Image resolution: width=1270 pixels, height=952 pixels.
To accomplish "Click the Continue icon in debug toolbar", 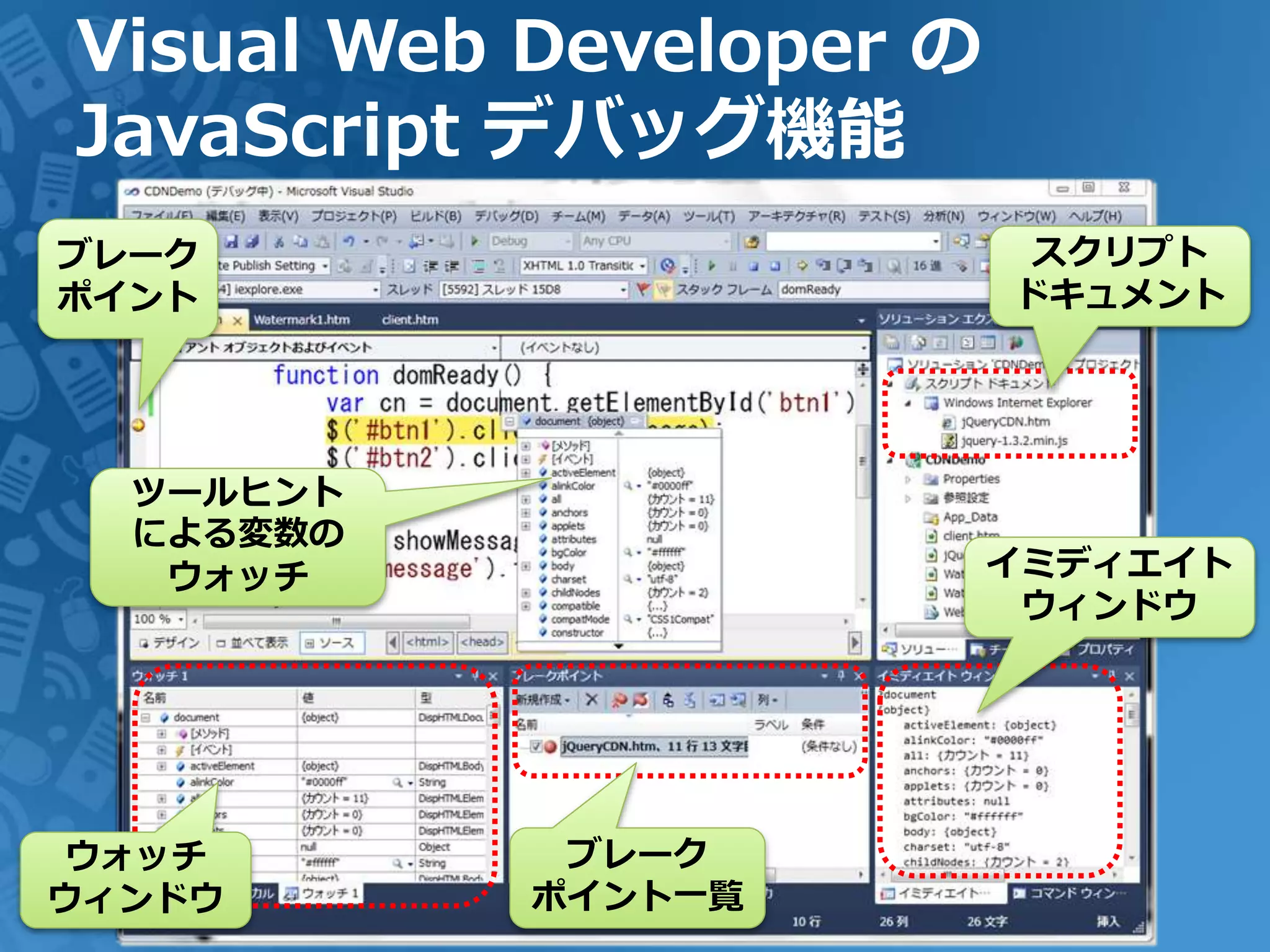I will tap(712, 266).
